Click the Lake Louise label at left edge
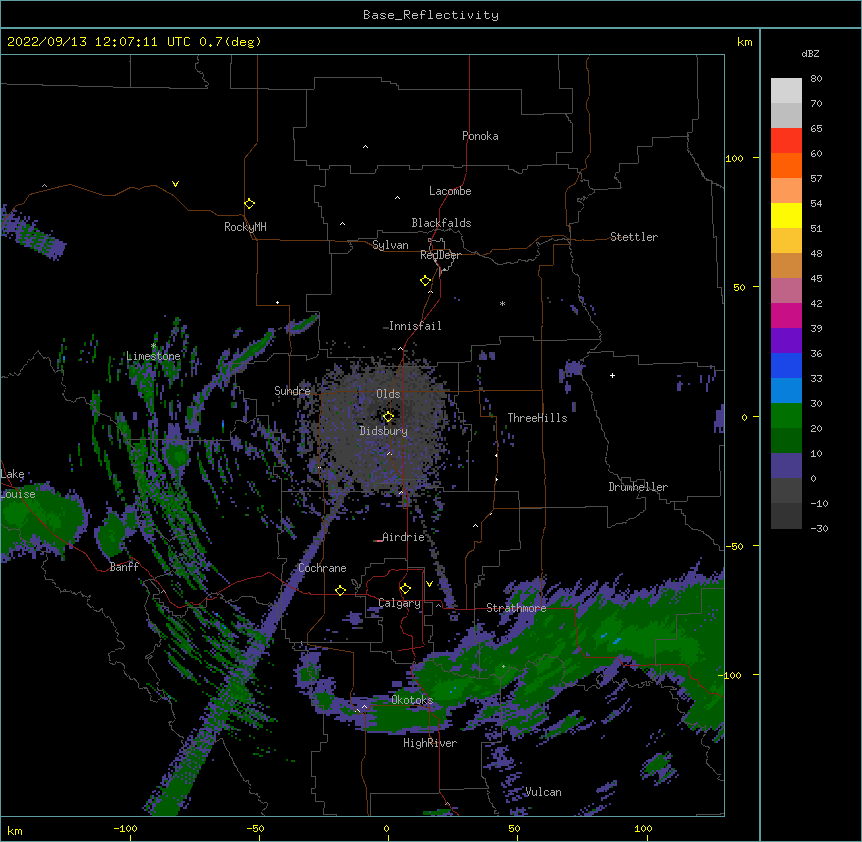 [18, 484]
